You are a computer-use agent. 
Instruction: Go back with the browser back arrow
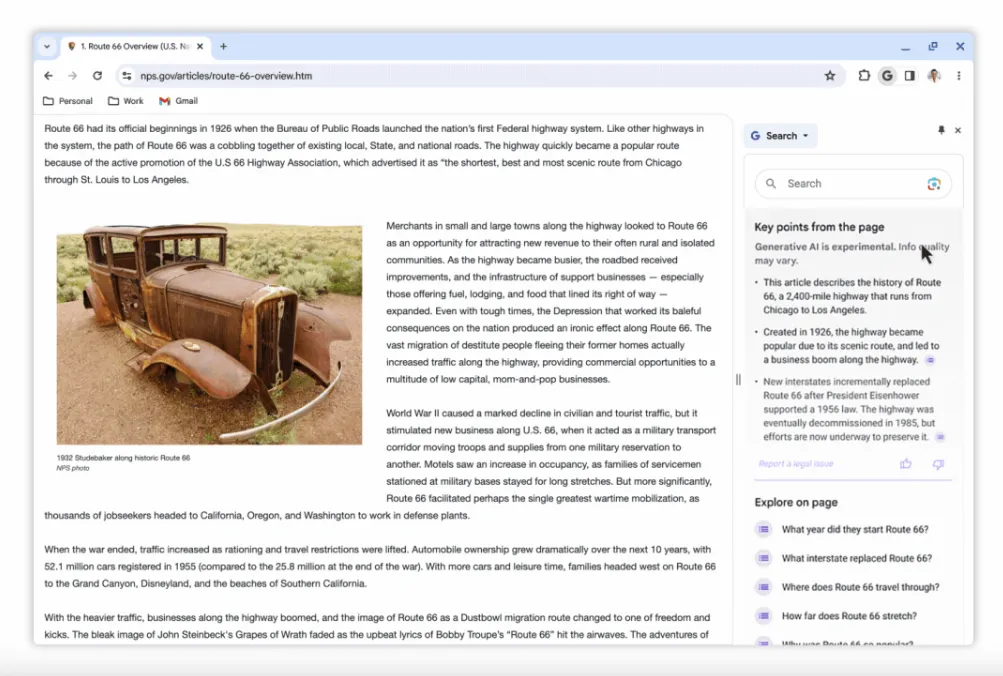(x=49, y=75)
